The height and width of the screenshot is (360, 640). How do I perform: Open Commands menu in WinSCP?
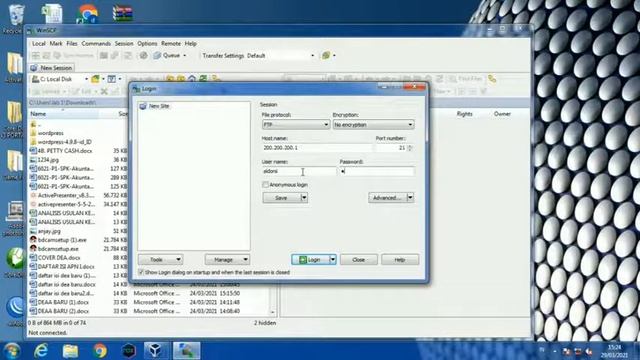(96, 43)
